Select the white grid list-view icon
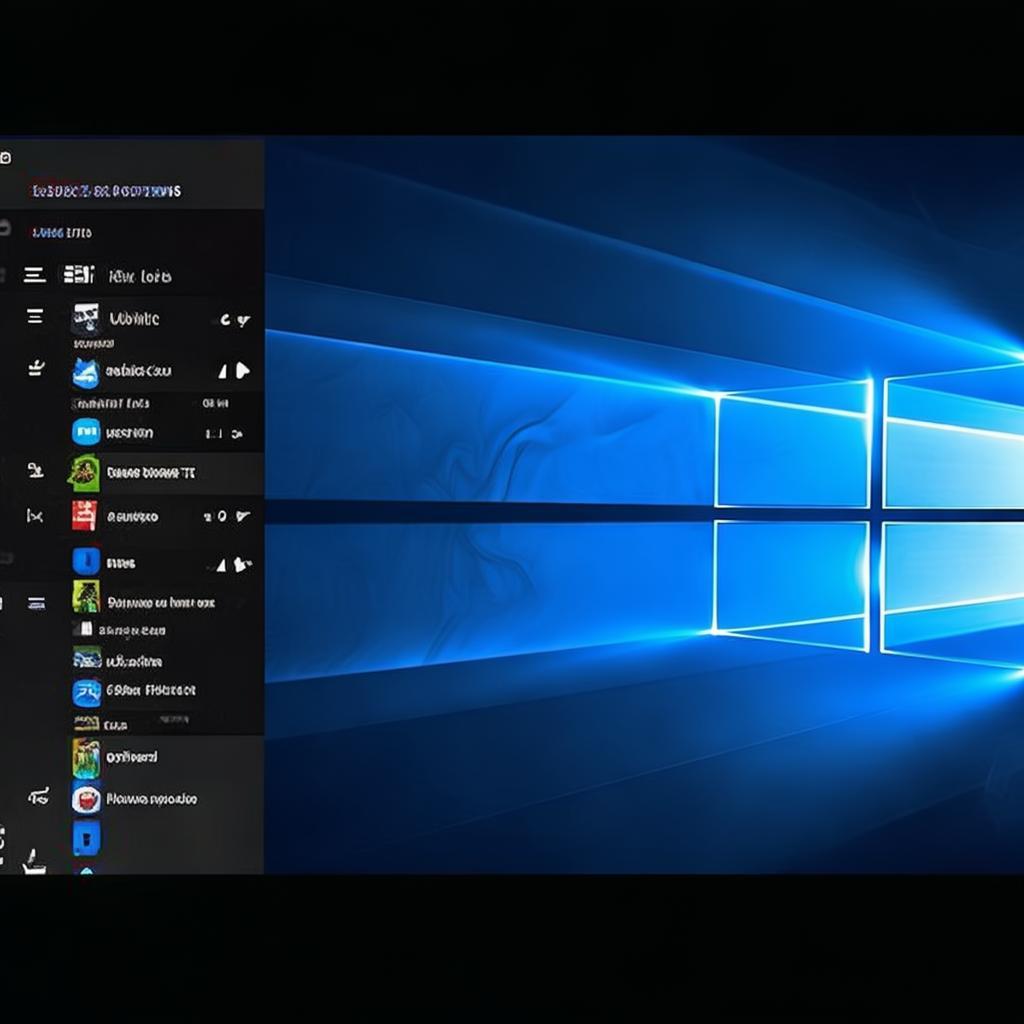This screenshot has height=1024, width=1024. [78, 274]
